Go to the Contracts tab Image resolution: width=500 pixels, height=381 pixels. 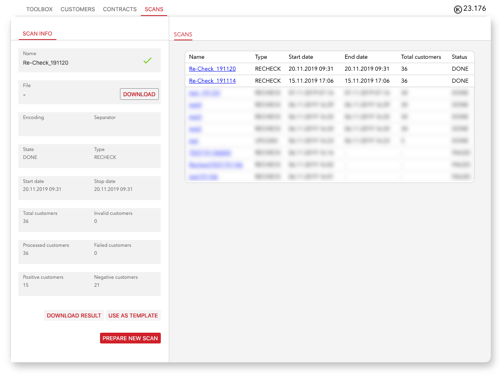(x=120, y=9)
